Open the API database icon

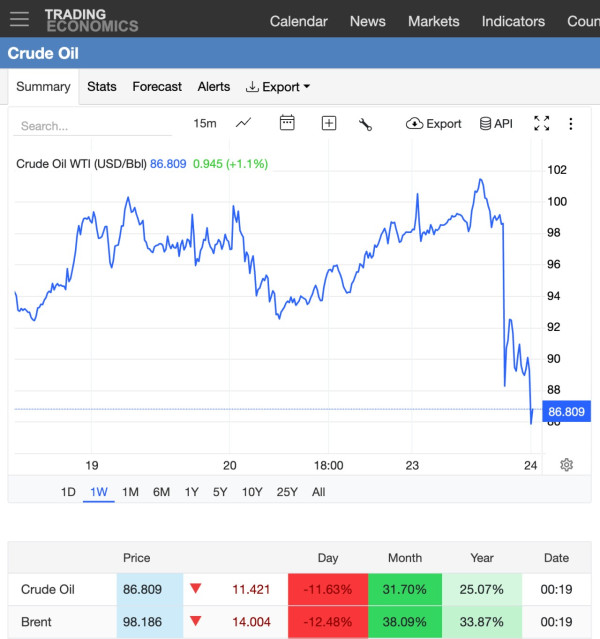[496, 123]
